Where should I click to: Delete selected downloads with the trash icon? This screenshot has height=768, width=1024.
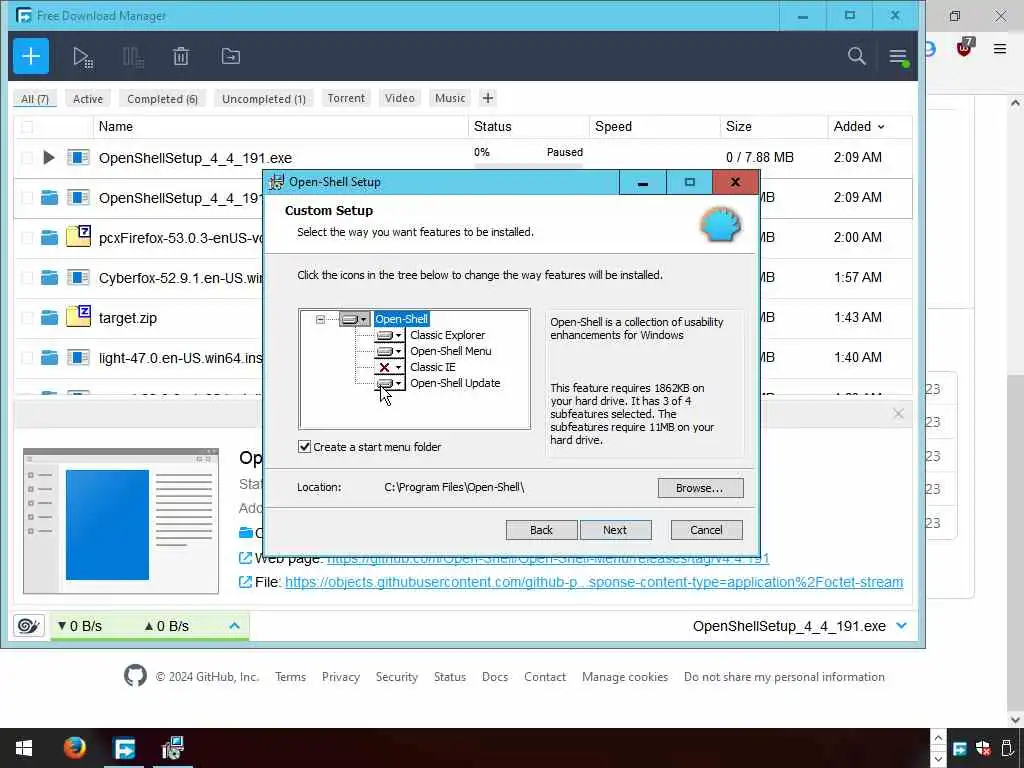[181, 57]
